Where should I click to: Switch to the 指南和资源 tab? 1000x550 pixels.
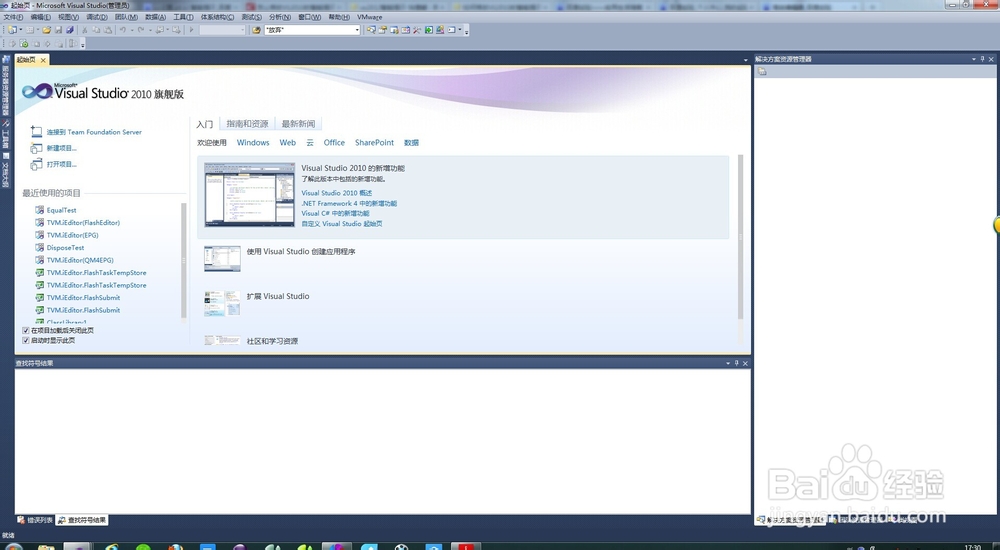247,124
